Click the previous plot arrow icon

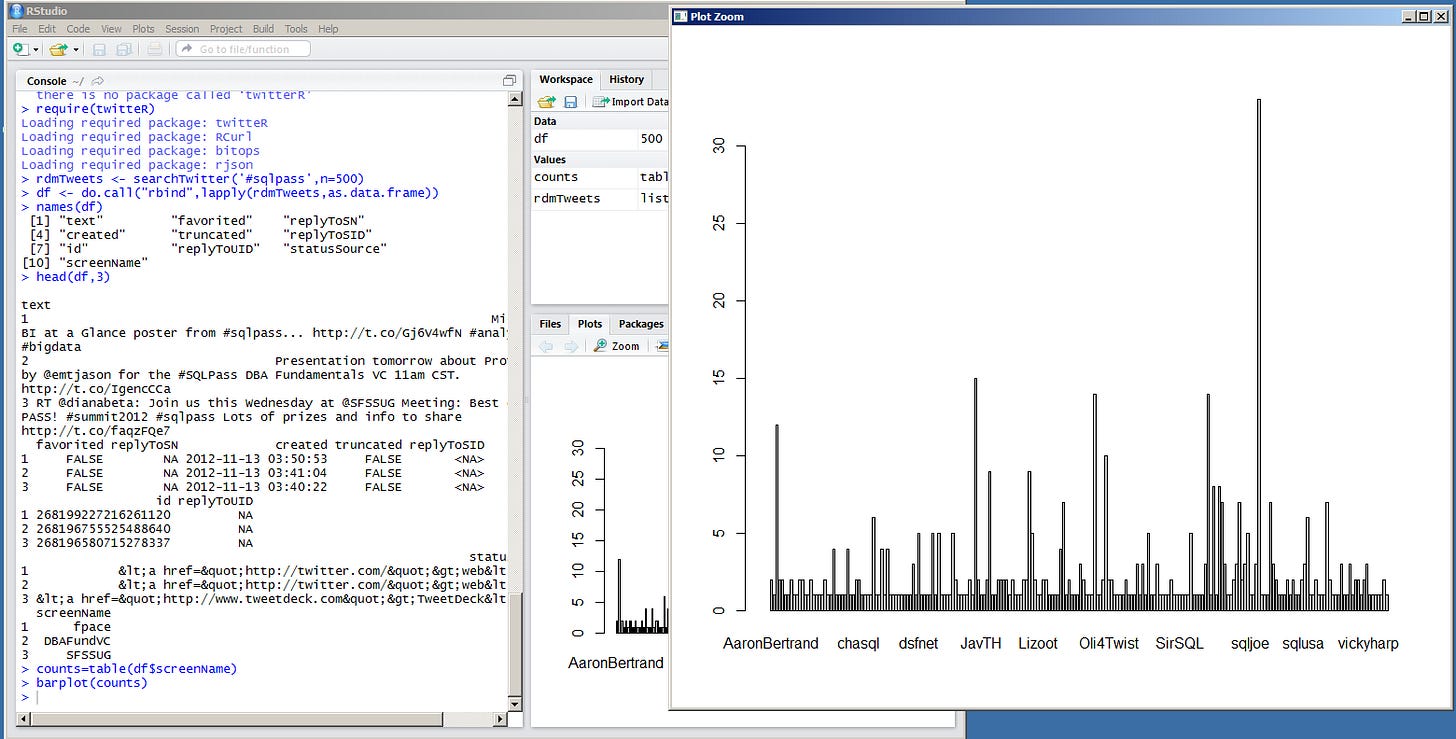pyautogui.click(x=546, y=346)
